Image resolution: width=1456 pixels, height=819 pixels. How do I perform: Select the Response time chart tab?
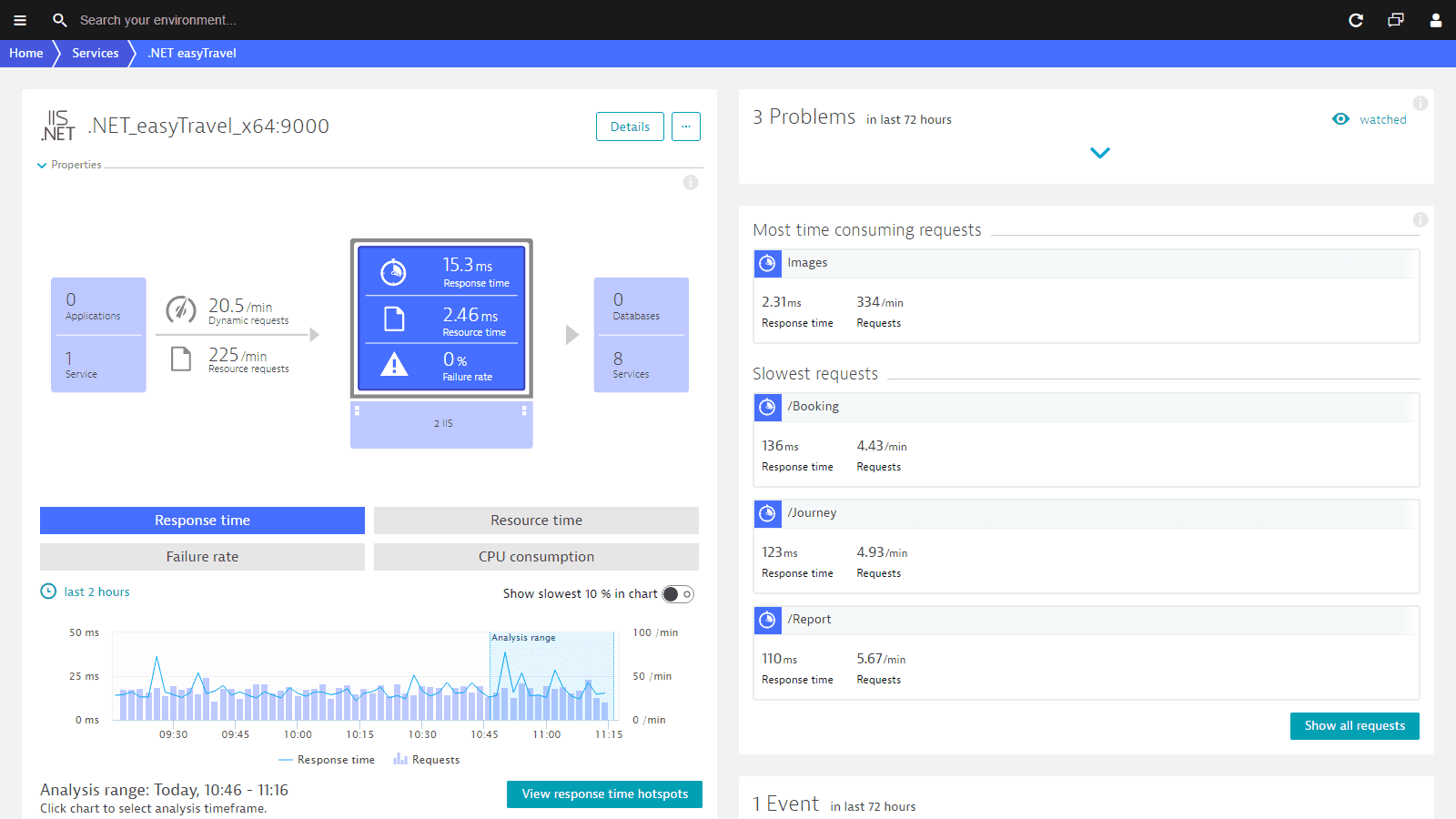tap(202, 521)
